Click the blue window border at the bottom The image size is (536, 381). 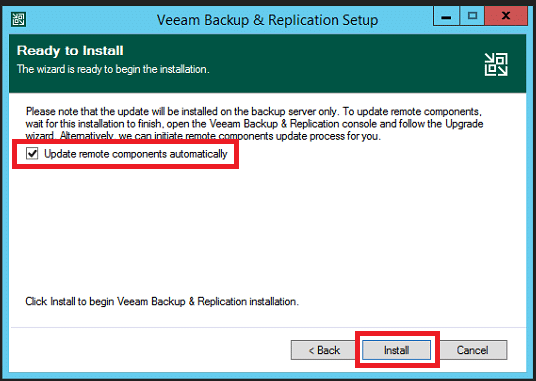(268, 375)
